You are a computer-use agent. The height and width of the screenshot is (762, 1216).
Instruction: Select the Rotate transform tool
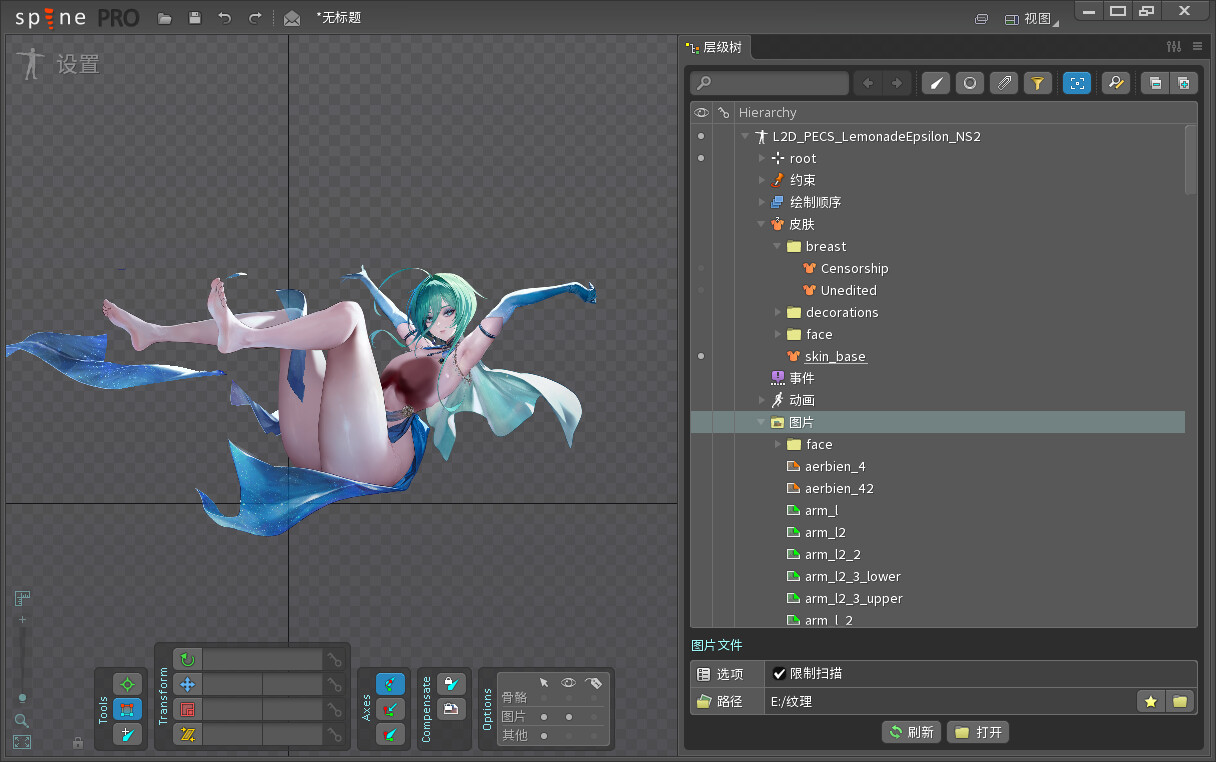point(187,660)
